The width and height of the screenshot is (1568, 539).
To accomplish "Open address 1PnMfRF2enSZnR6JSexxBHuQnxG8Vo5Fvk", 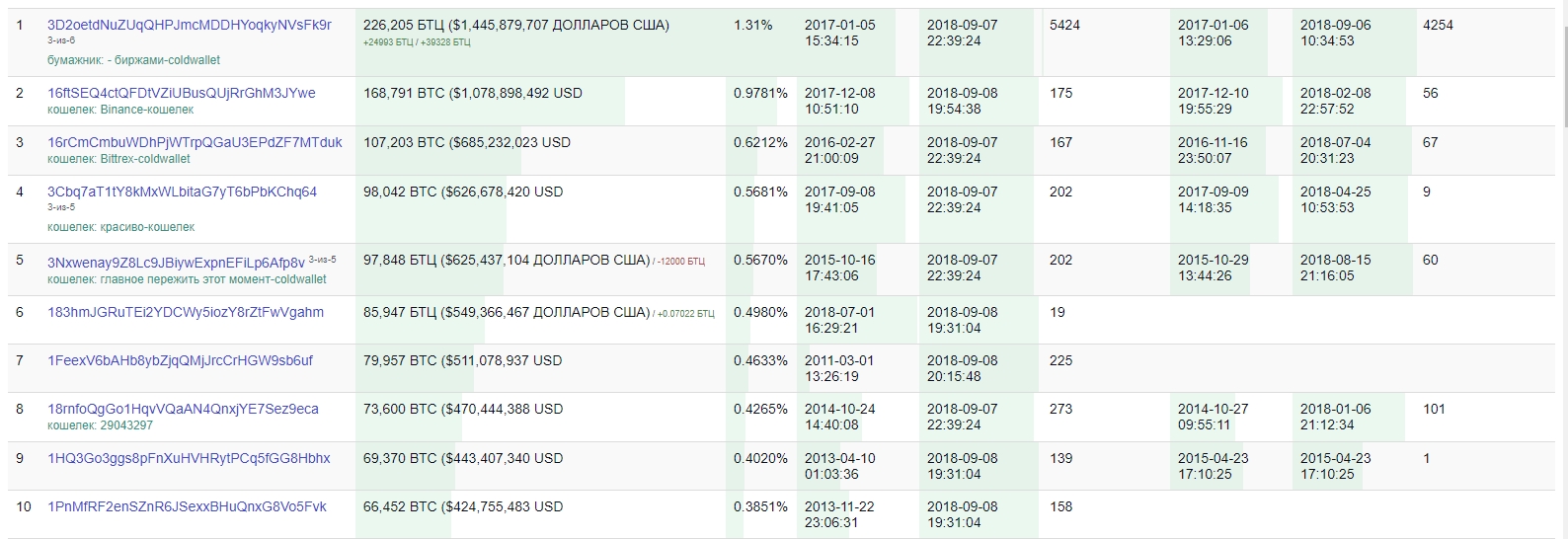I will [x=187, y=506].
